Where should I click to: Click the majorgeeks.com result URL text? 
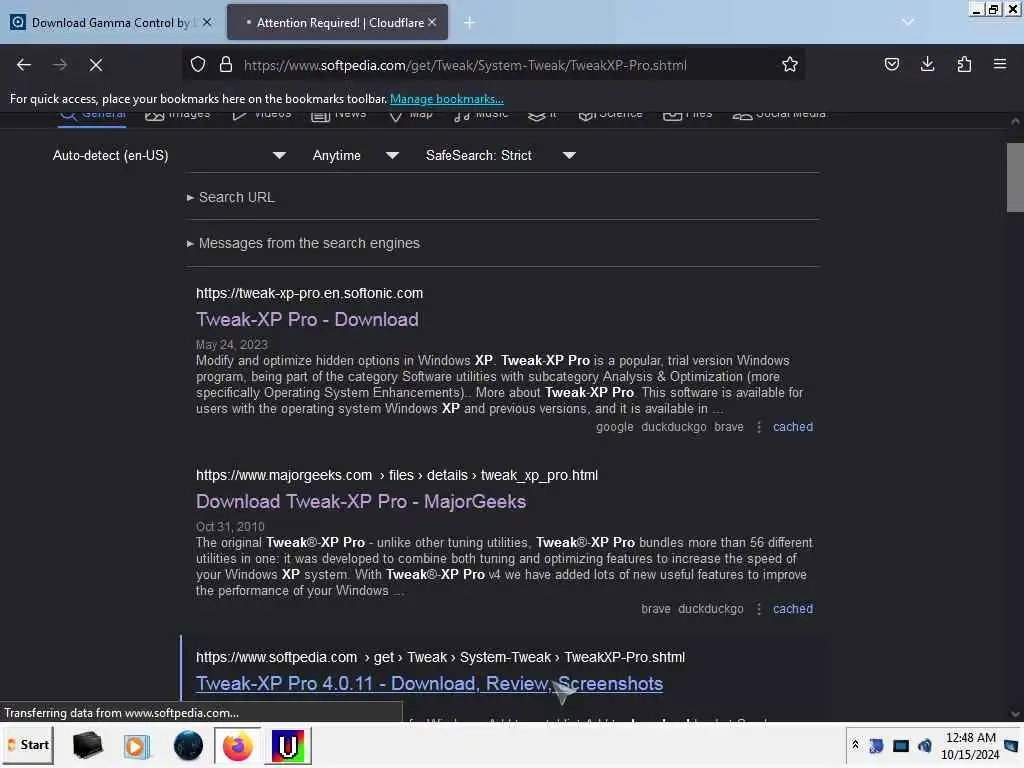(396, 475)
